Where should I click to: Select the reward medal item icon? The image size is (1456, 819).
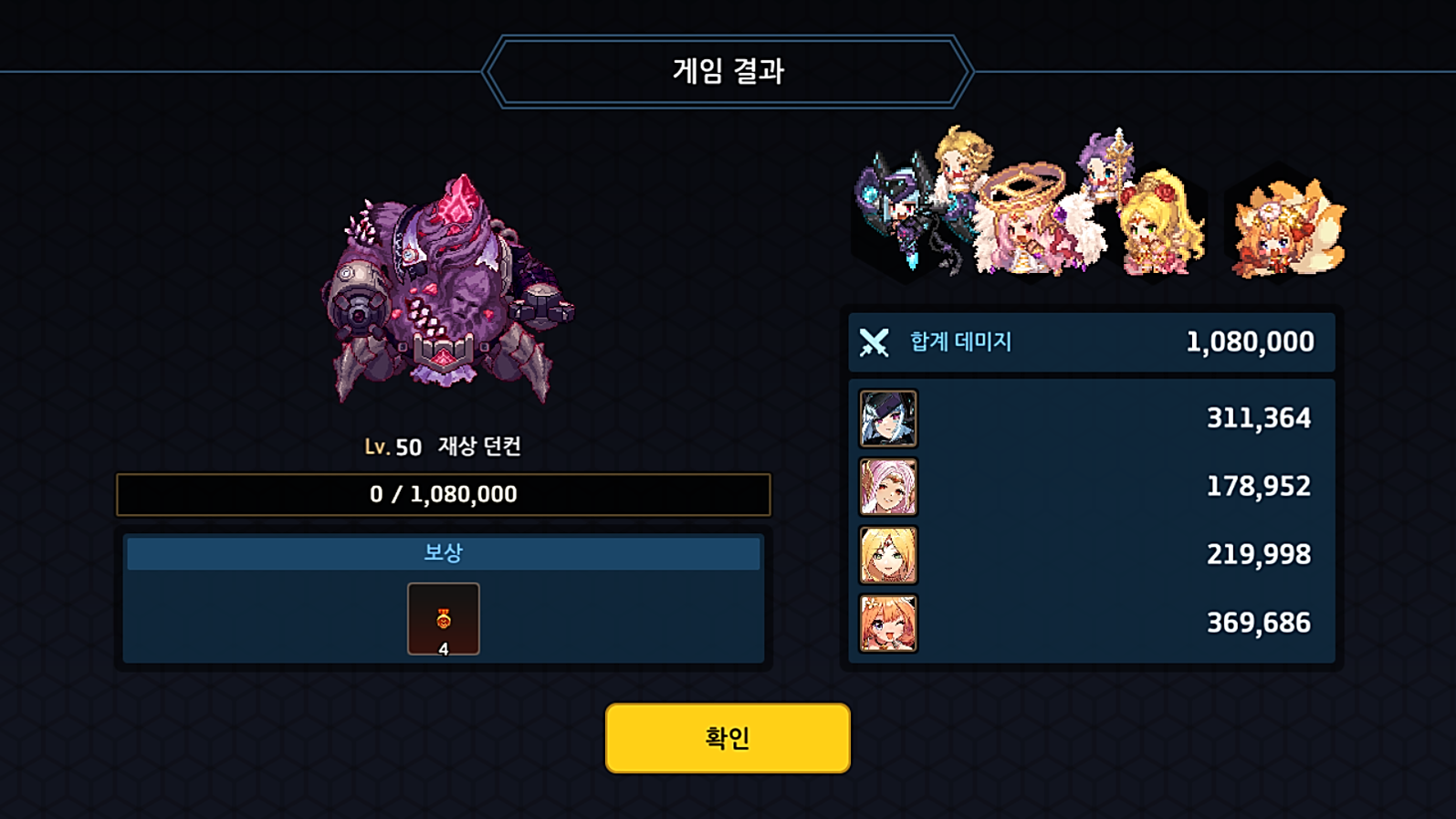click(x=444, y=619)
